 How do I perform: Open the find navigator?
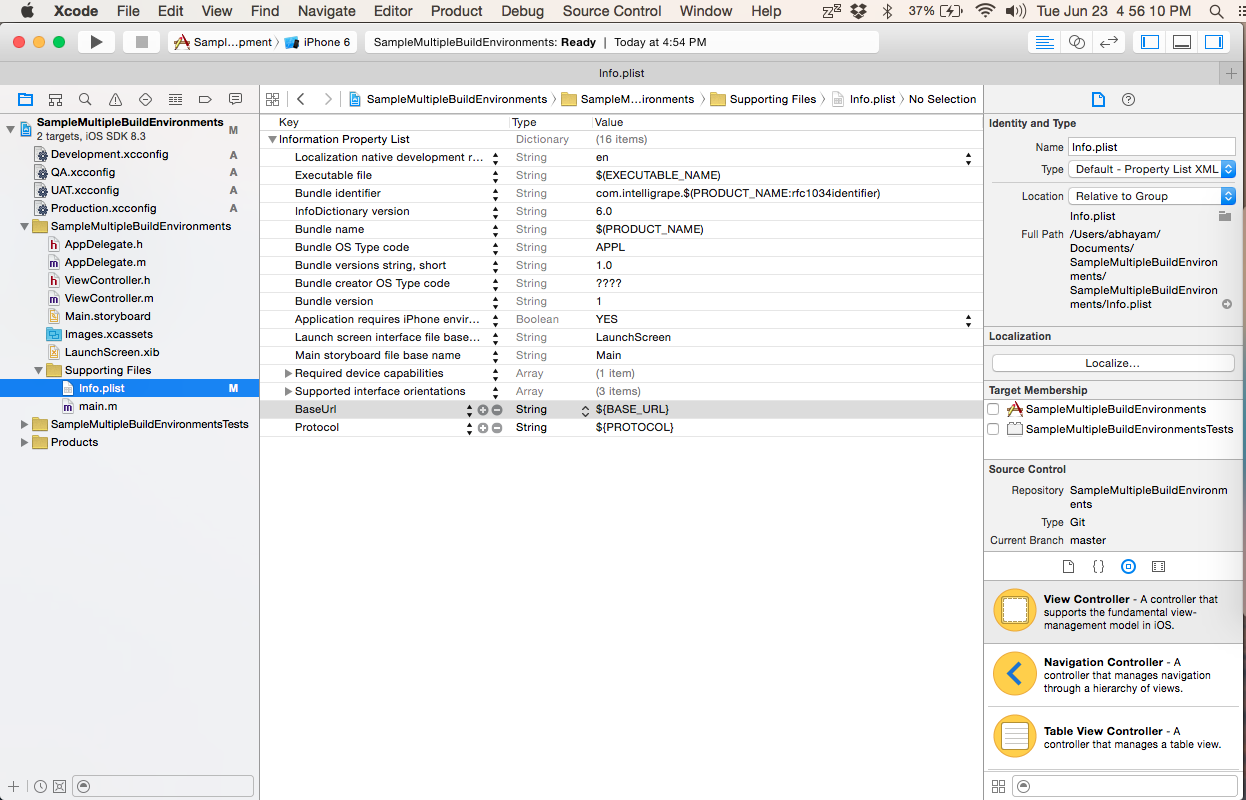[86, 99]
